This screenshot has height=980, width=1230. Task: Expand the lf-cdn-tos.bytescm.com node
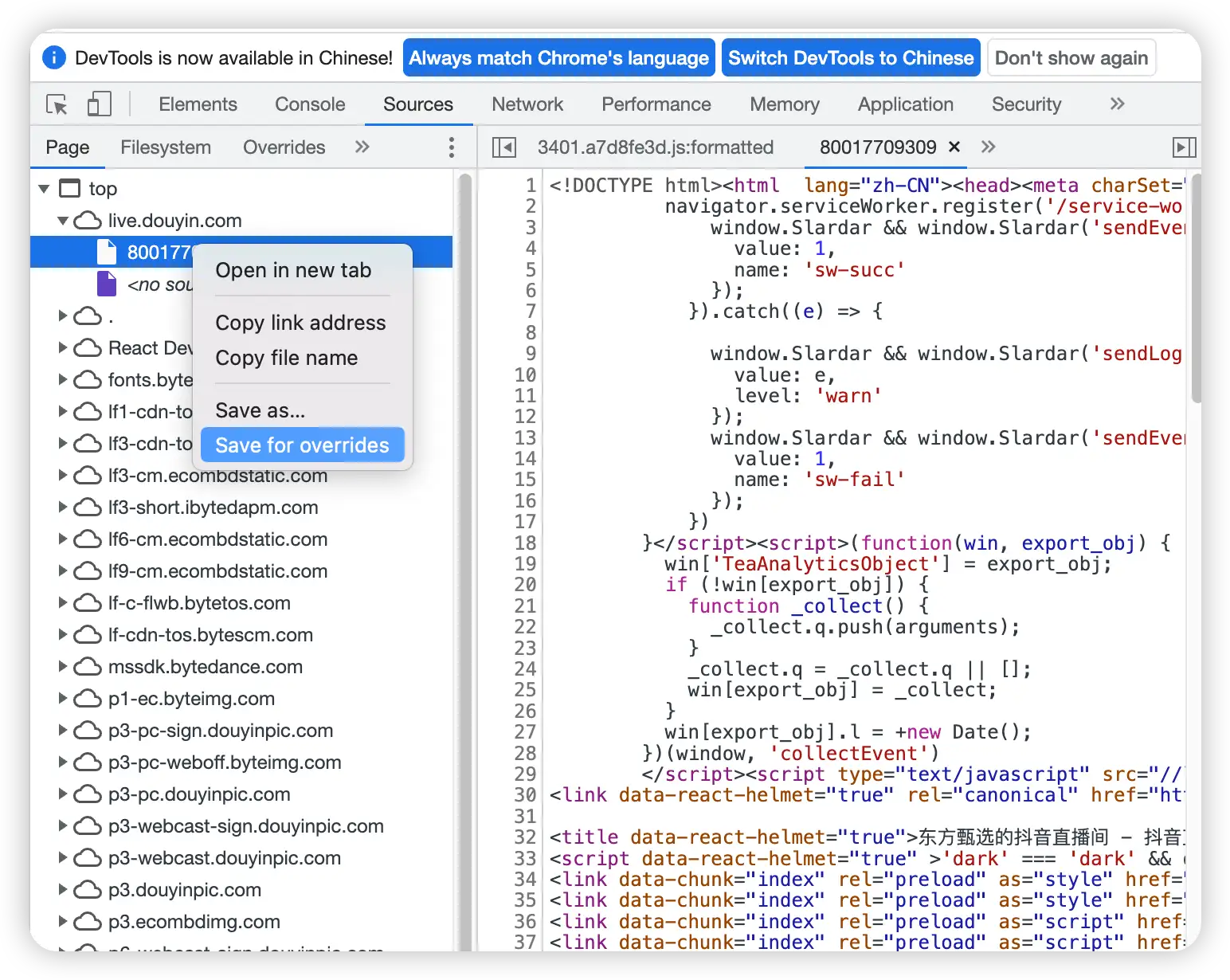click(x=63, y=635)
